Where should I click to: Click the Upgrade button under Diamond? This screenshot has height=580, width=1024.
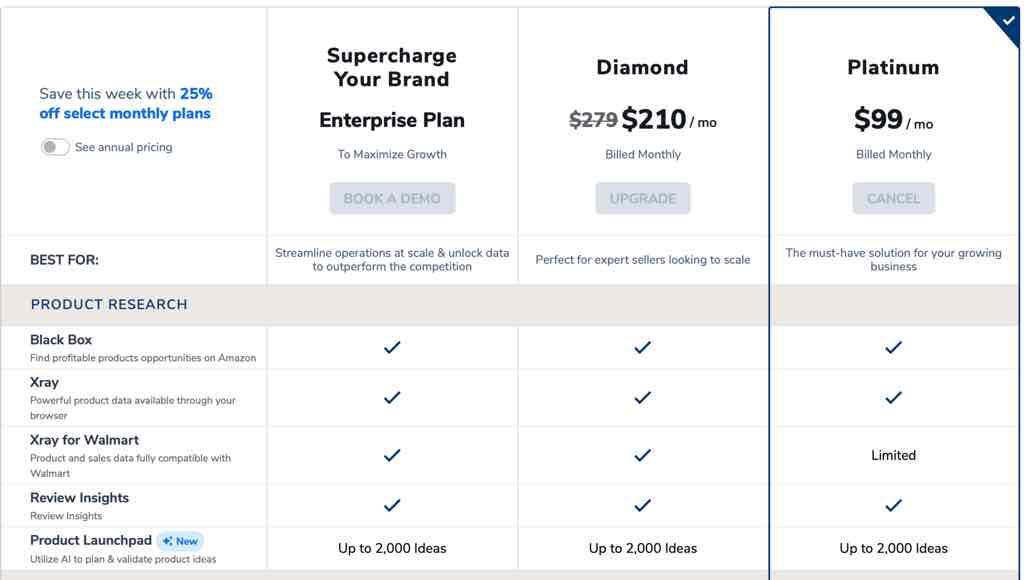click(643, 199)
